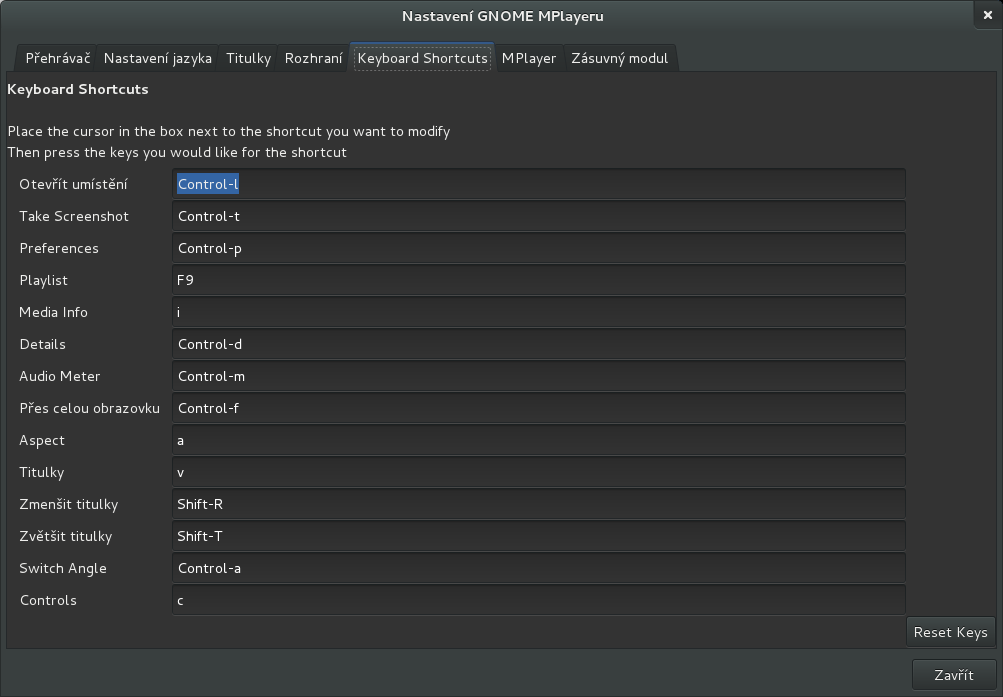Click the Controls shortcut field
The image size is (1003, 697).
pos(539,600)
